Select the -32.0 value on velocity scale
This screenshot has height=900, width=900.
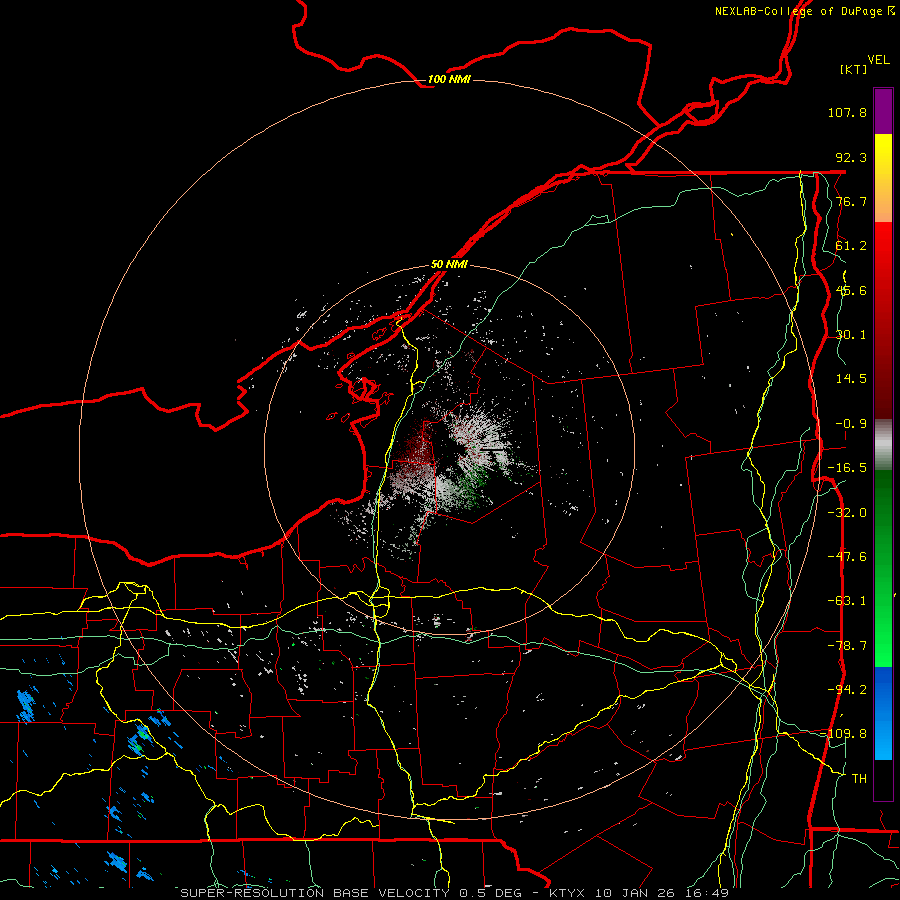(847, 513)
